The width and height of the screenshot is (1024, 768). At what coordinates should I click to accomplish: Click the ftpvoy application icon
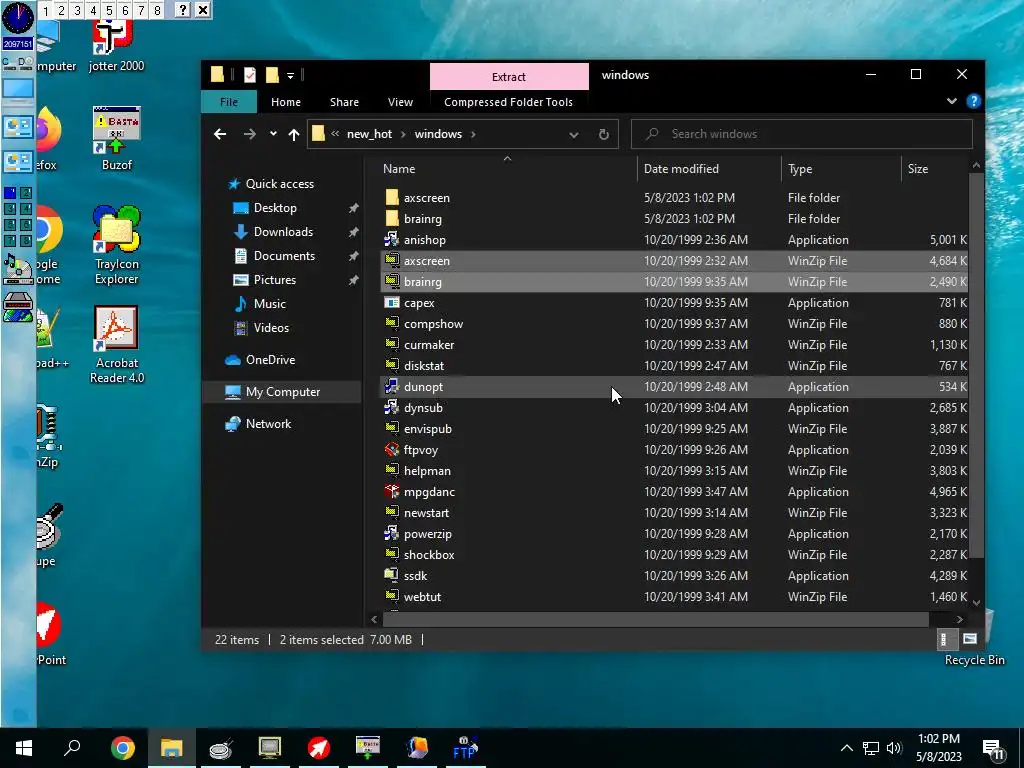tap(391, 449)
